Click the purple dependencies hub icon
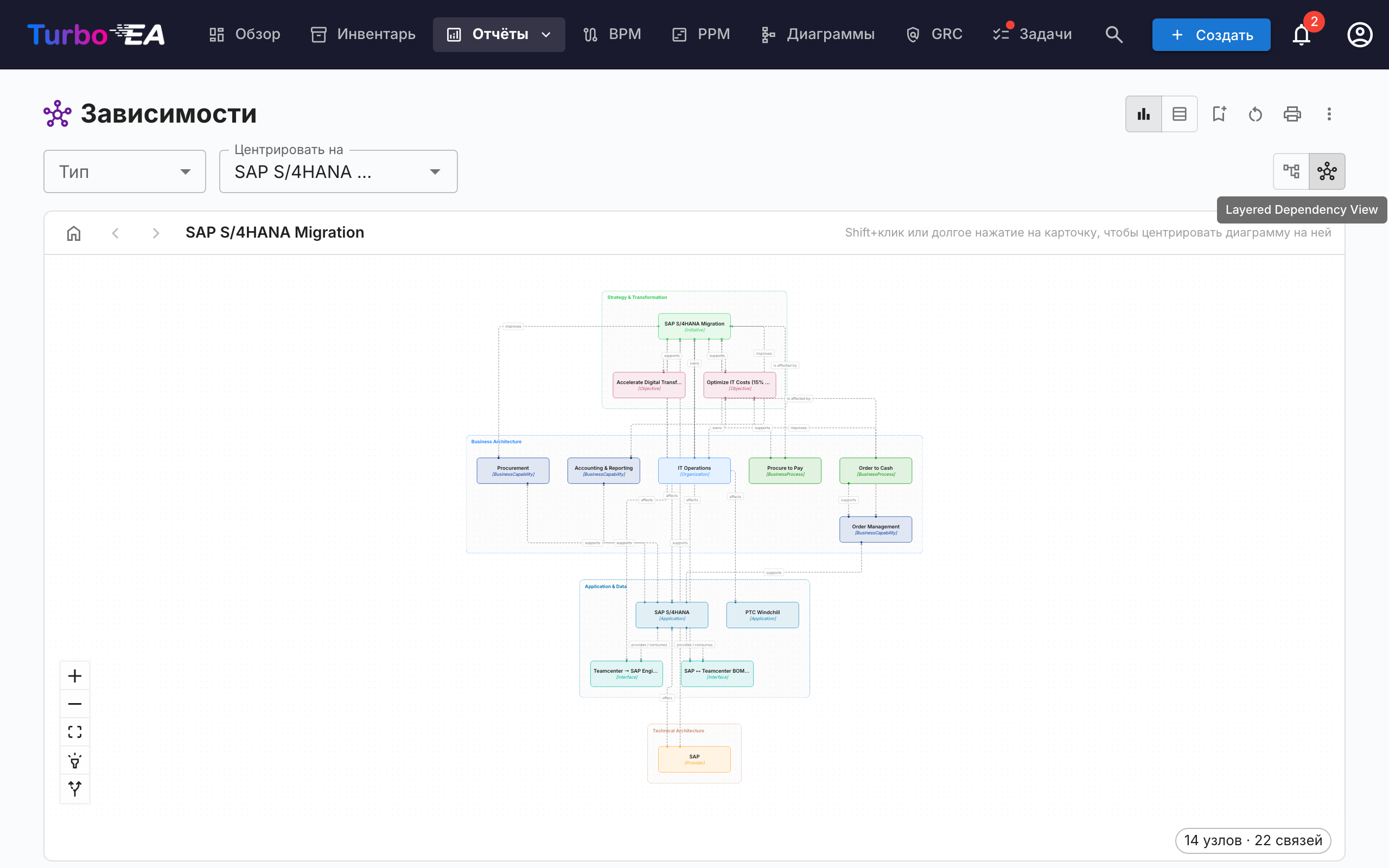 point(58,114)
